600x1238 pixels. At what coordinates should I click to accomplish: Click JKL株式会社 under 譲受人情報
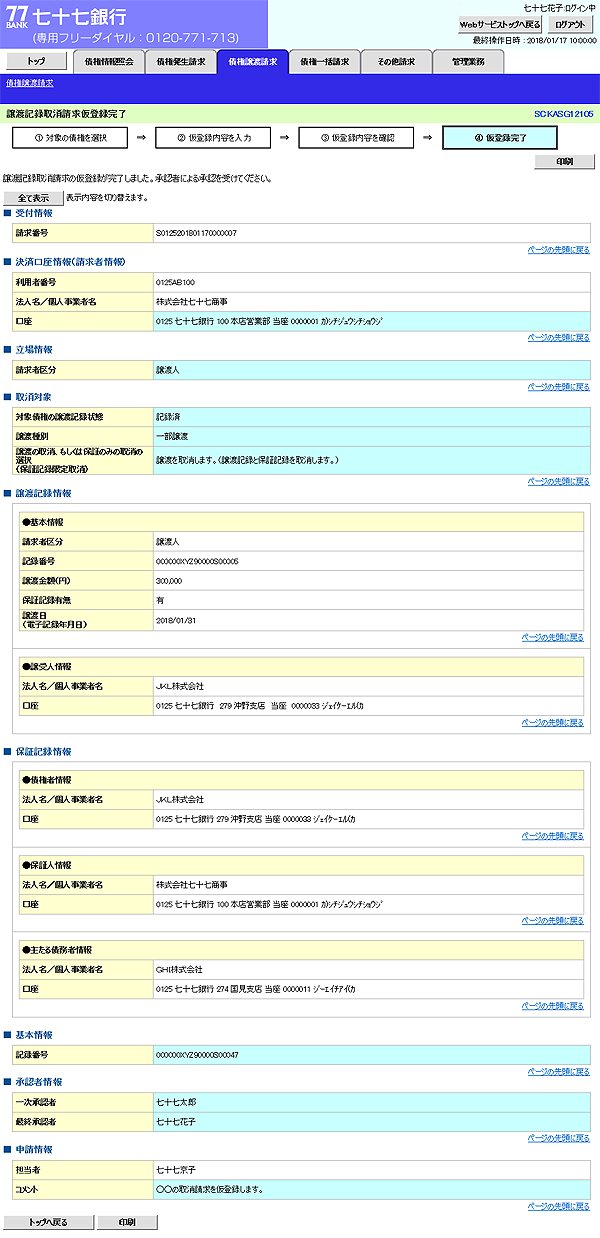[179, 686]
